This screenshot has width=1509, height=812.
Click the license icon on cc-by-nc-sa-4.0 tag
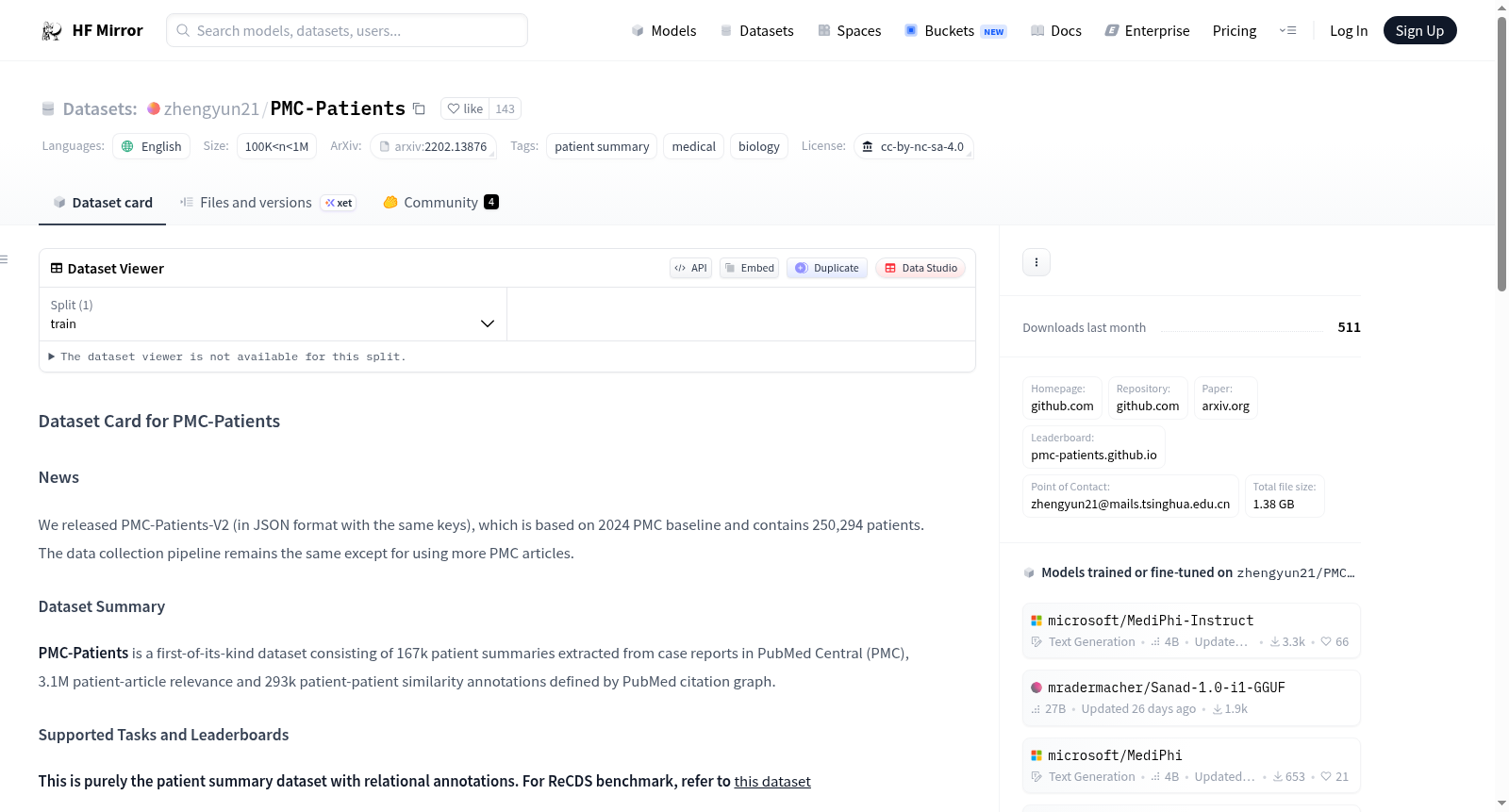(868, 146)
